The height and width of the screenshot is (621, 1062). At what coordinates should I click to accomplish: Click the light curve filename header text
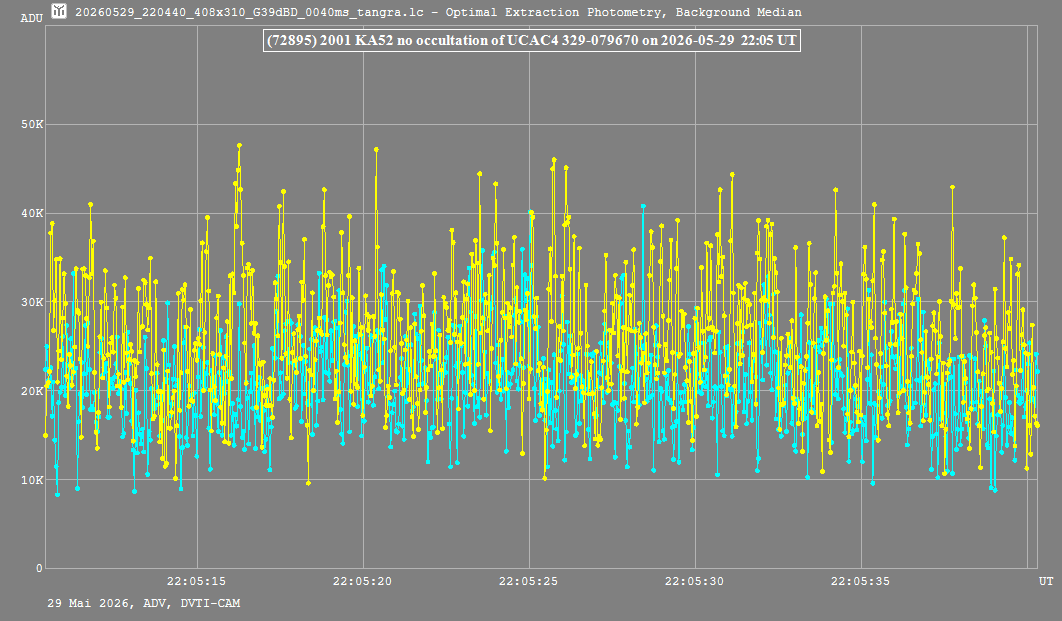(x=438, y=12)
